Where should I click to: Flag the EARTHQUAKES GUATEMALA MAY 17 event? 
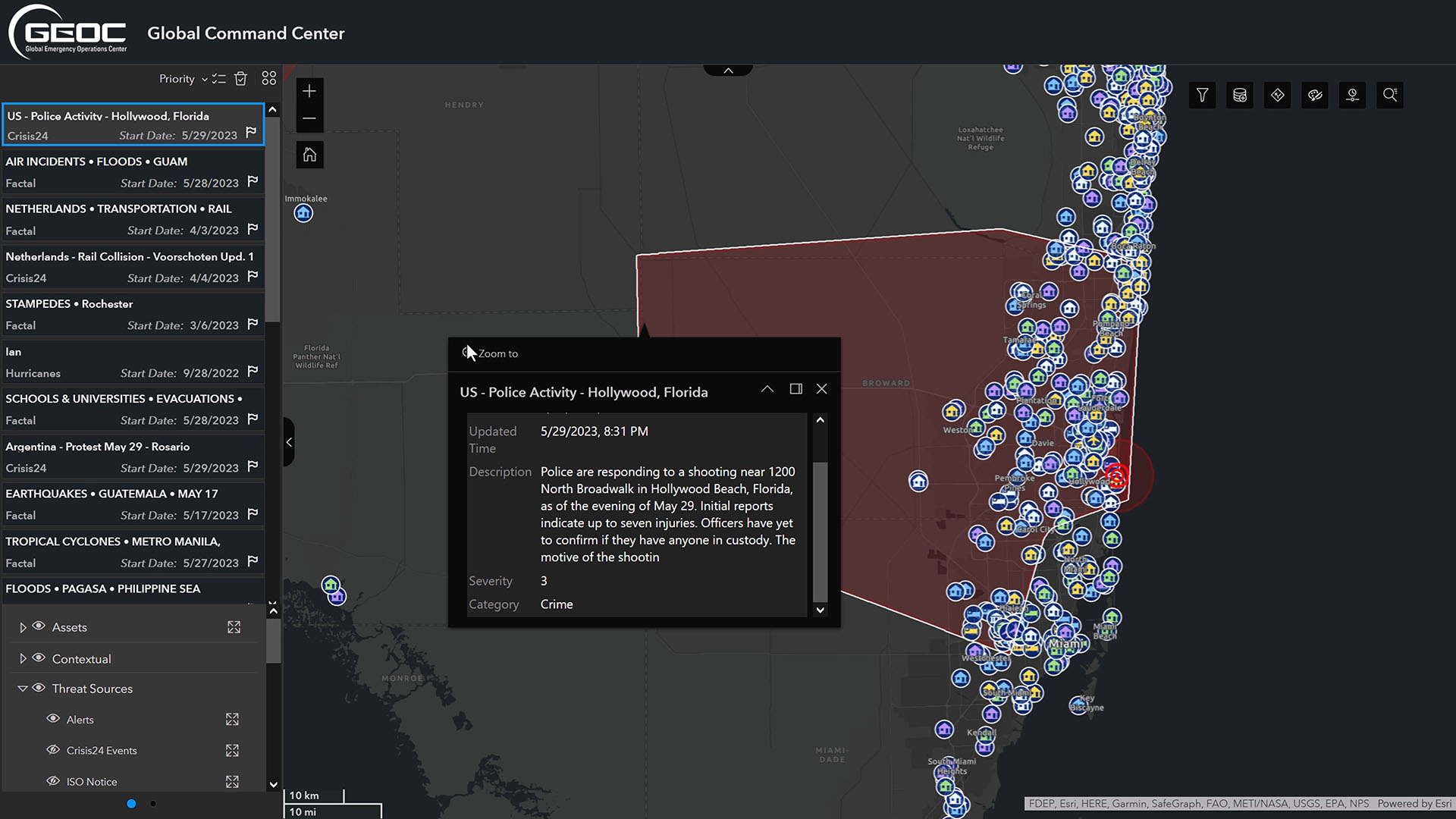tap(252, 514)
